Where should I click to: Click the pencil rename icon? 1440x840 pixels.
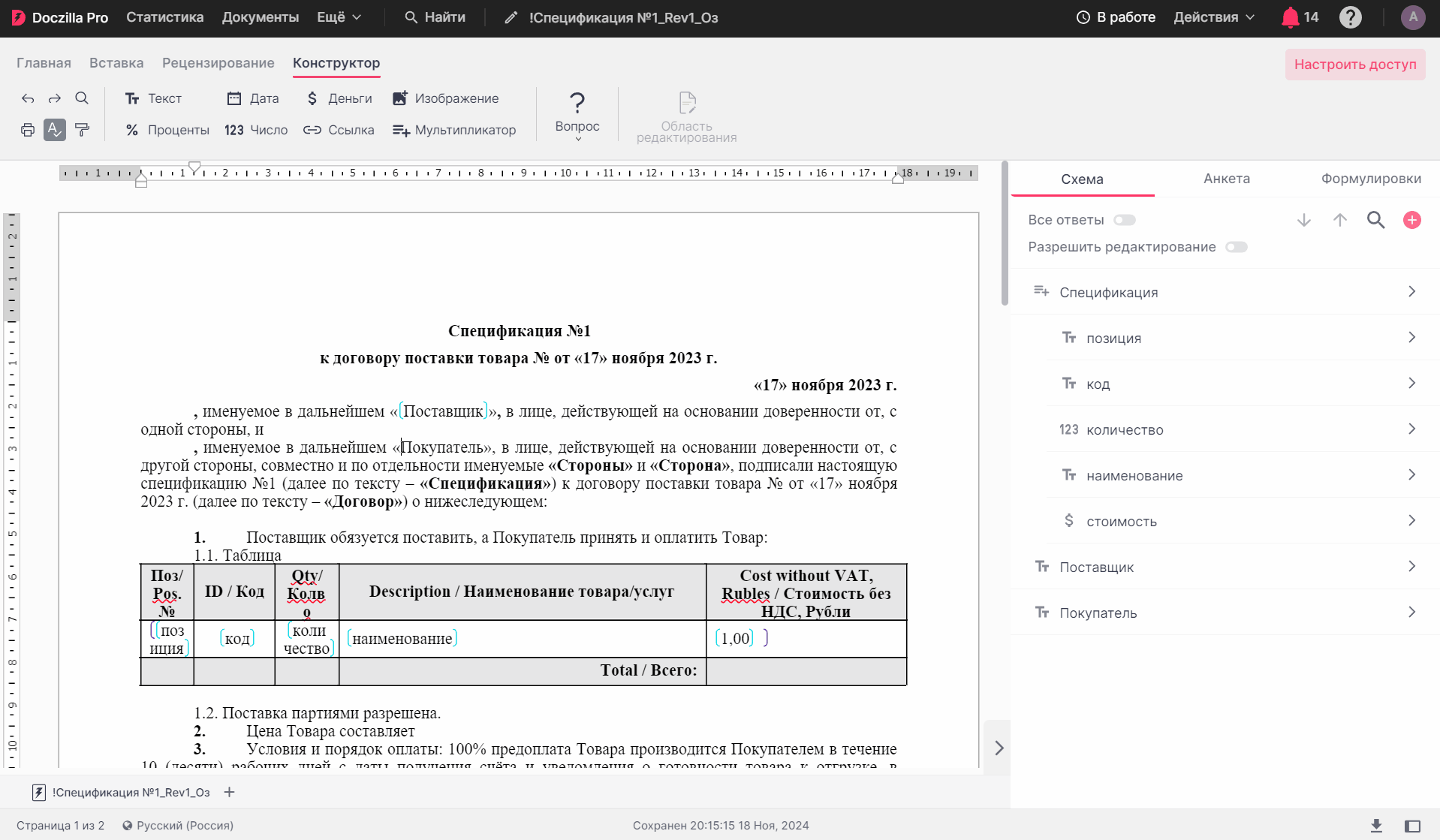click(511, 17)
